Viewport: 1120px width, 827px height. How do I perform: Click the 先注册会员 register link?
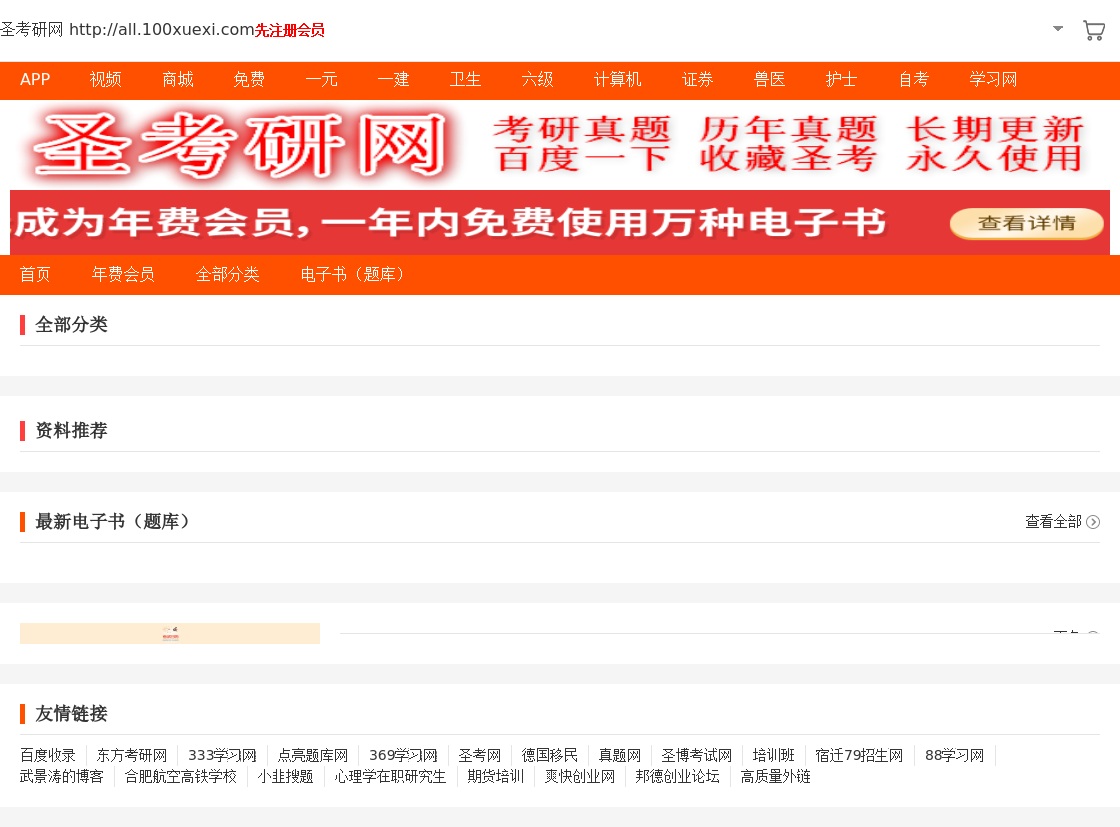tap(290, 30)
